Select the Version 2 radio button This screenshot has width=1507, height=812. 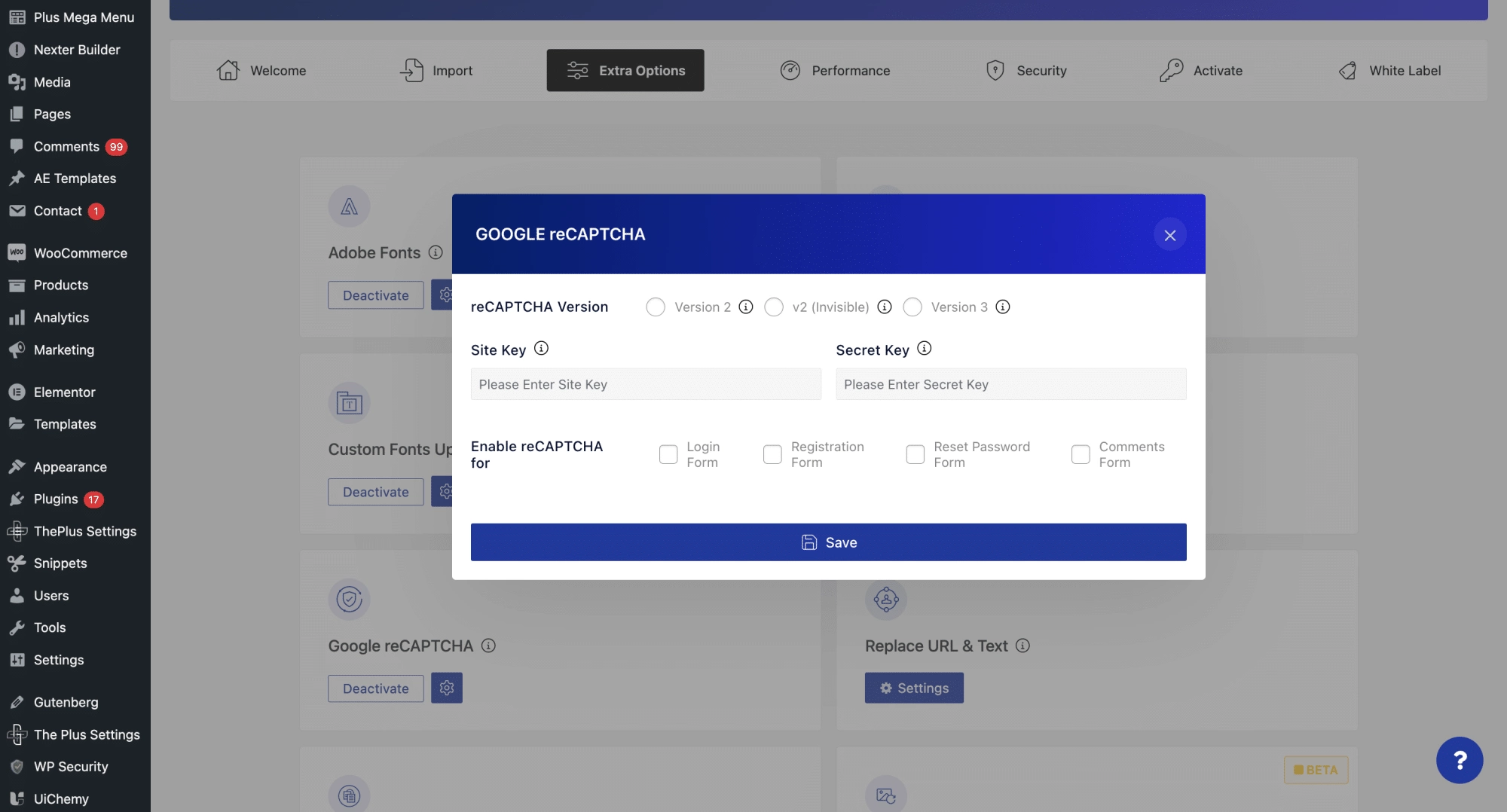(x=656, y=307)
